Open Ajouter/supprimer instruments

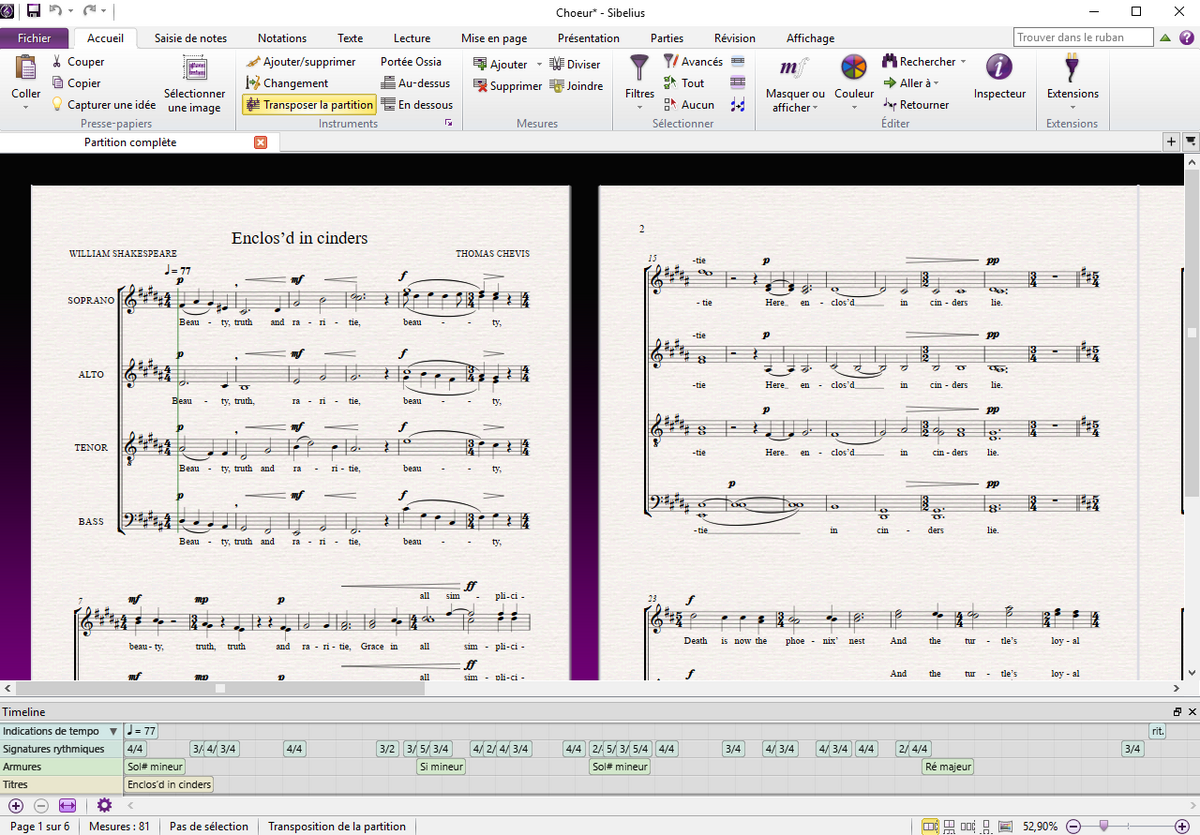pyautogui.click(x=300, y=62)
